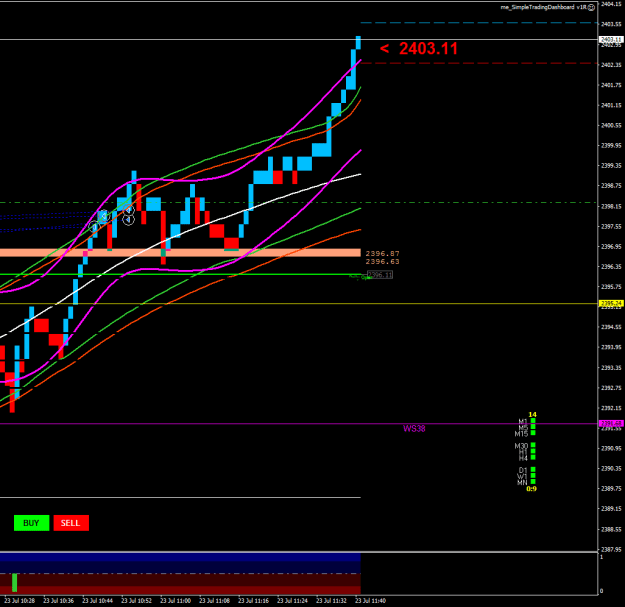
Task: Click the yellow 14 counter above M1
Action: pyautogui.click(x=532, y=414)
